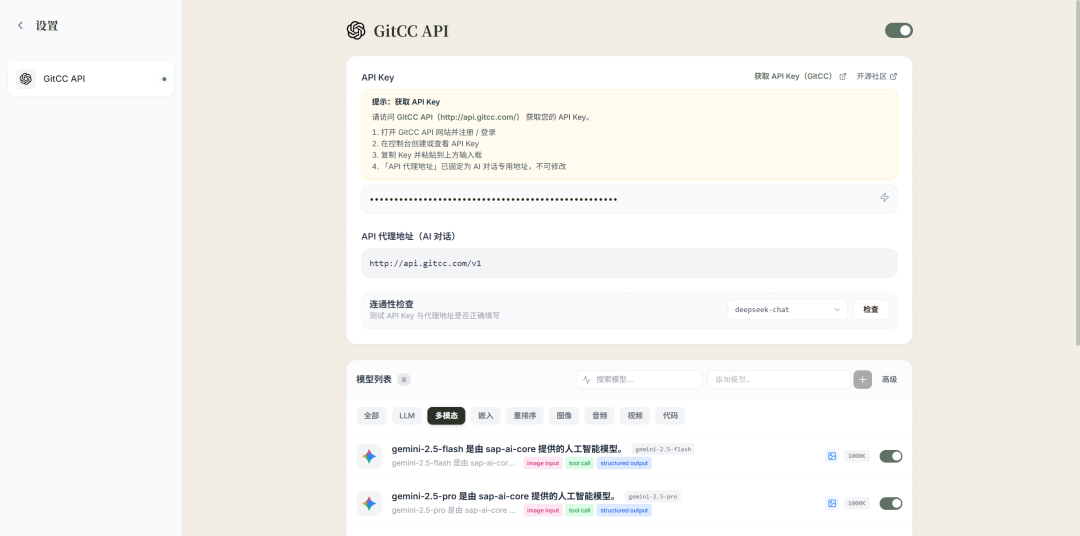Click the image input tag on gemini-2.5-pro

543,511
